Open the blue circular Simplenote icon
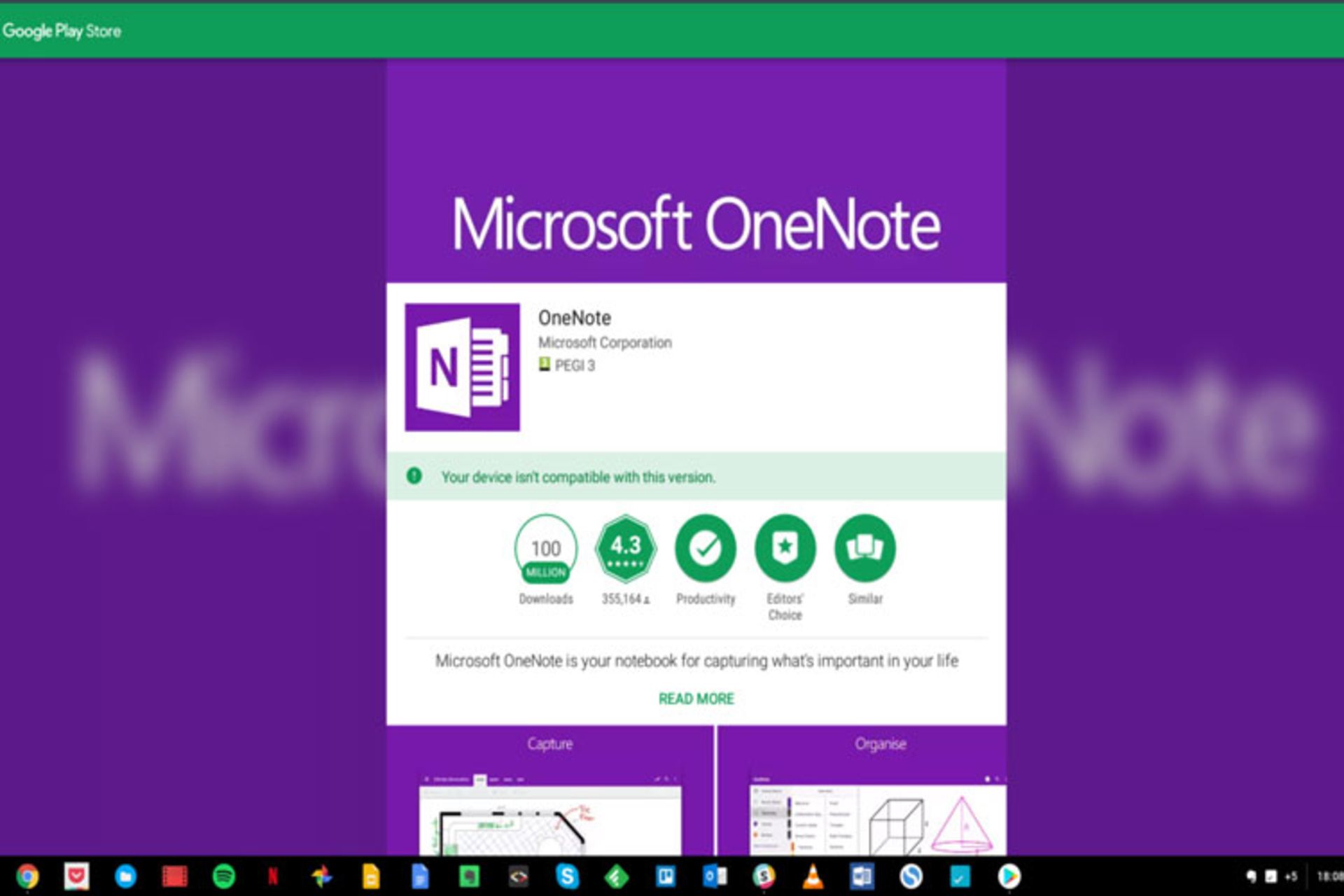The width and height of the screenshot is (1344, 896). pos(911,876)
